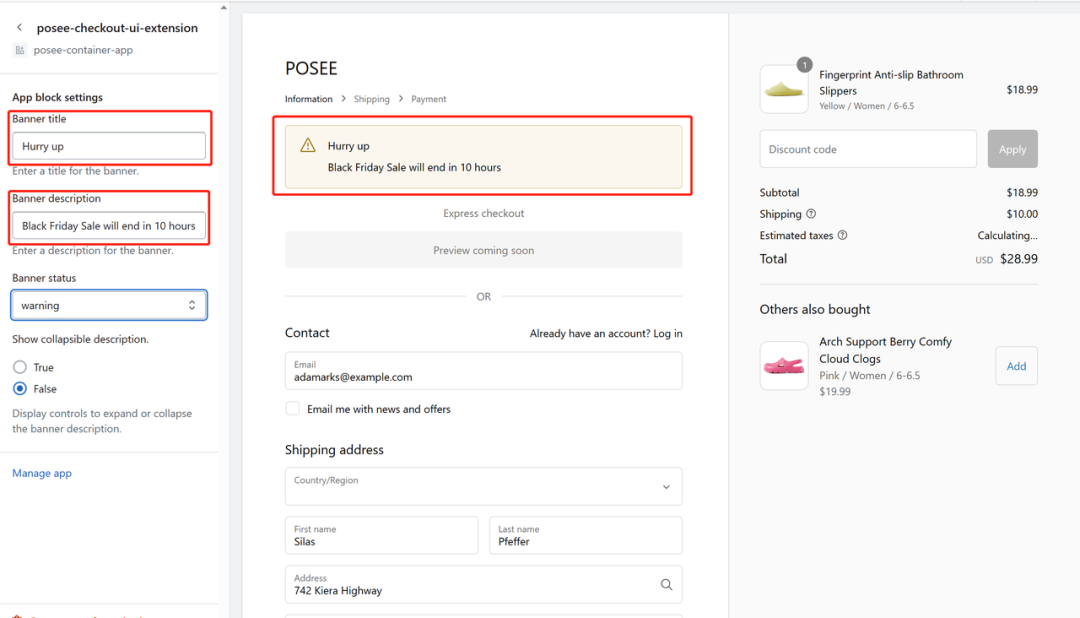Open the Banner status dropdown
The height and width of the screenshot is (618, 1080).
coord(109,305)
